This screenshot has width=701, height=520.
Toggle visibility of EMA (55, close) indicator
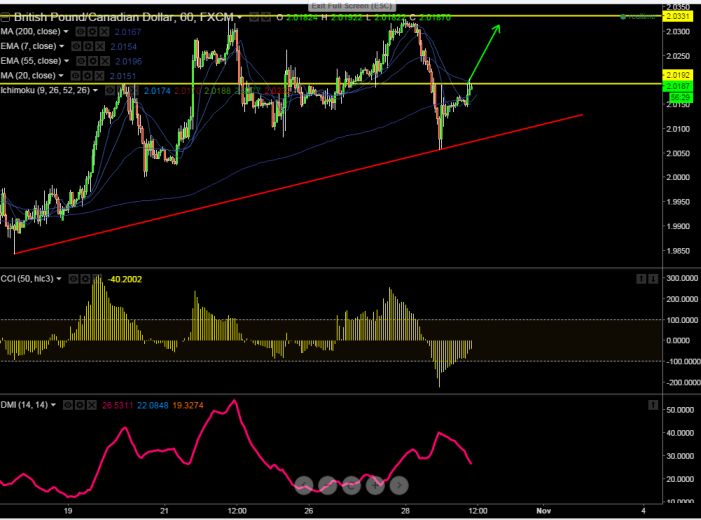coord(81,61)
